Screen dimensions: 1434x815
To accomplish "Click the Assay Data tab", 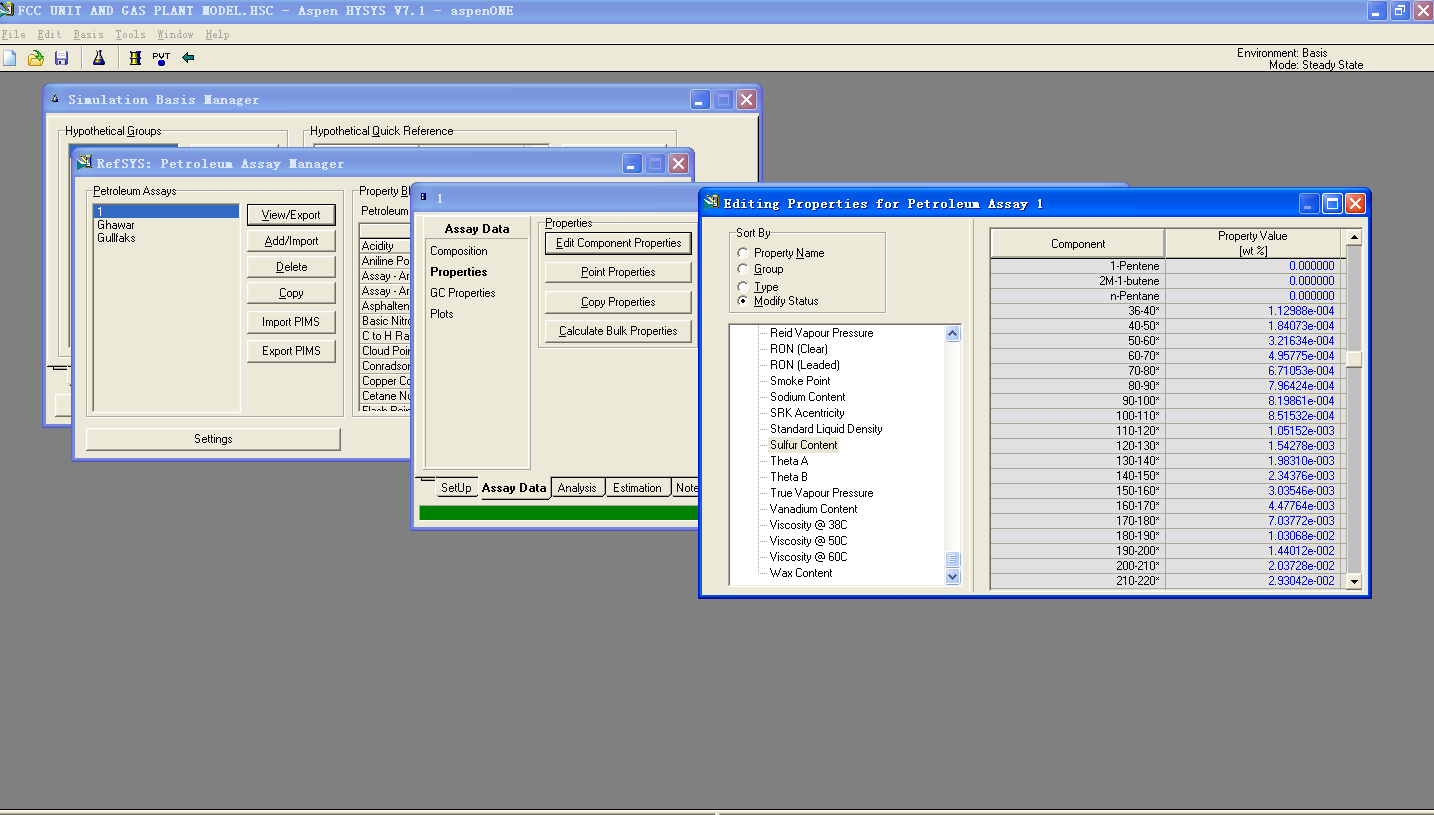I will click(514, 488).
